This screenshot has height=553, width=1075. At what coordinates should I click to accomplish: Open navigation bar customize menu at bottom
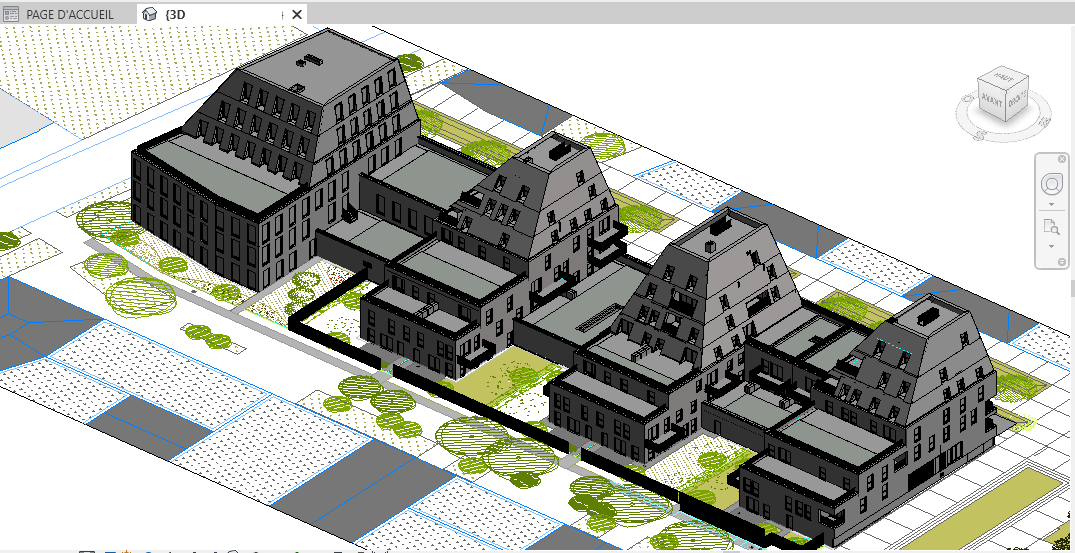[1061, 262]
